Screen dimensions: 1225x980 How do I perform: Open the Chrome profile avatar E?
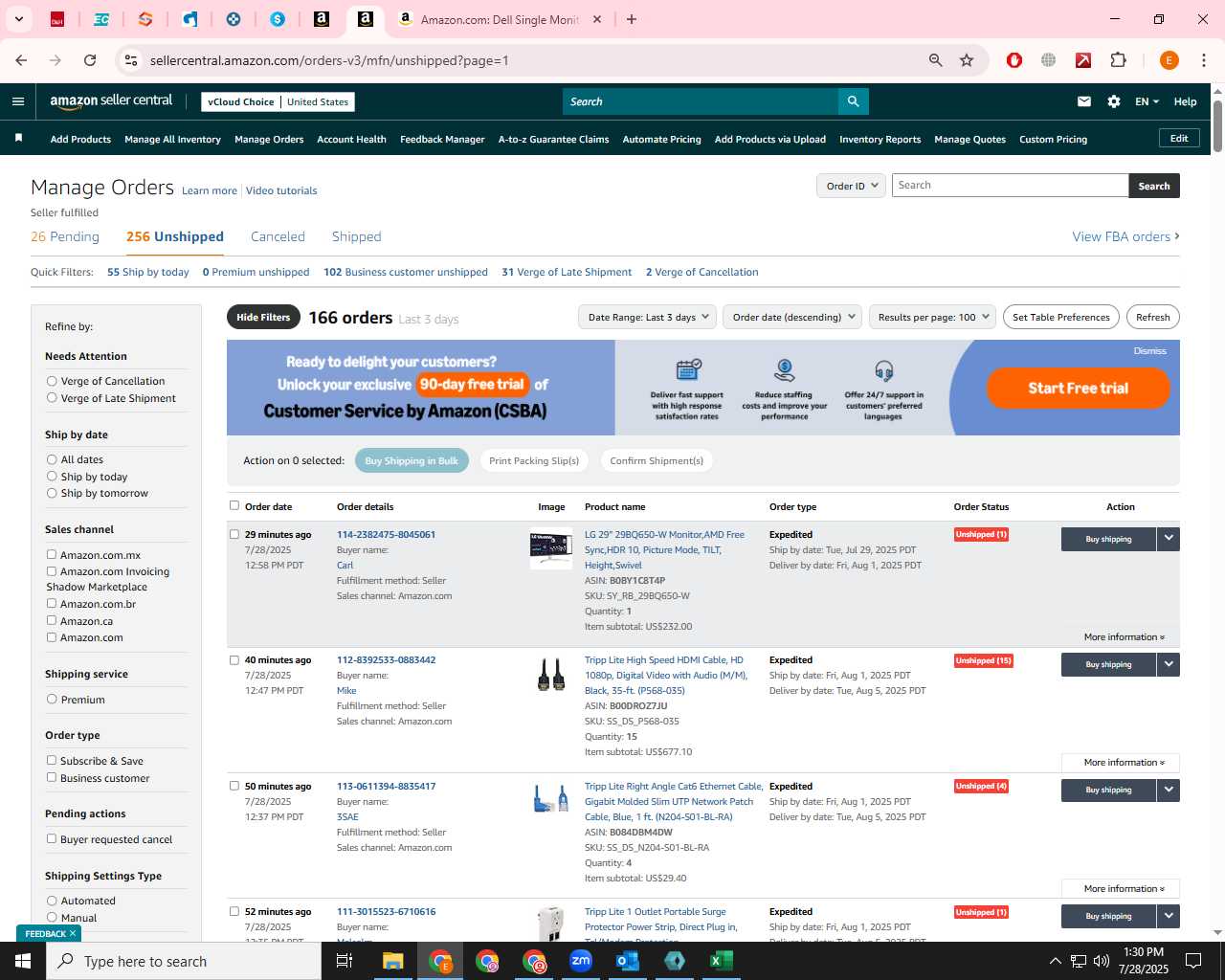tap(1169, 60)
